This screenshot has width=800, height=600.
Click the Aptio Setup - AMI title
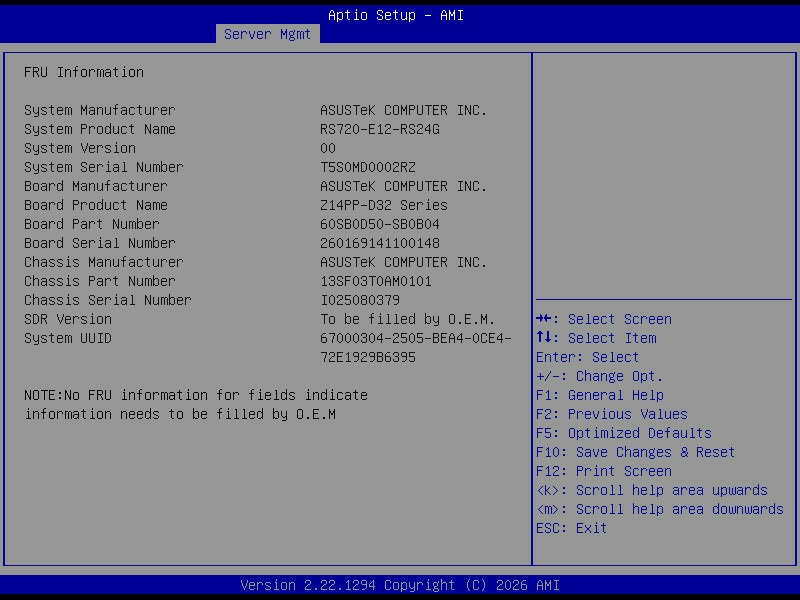396,15
